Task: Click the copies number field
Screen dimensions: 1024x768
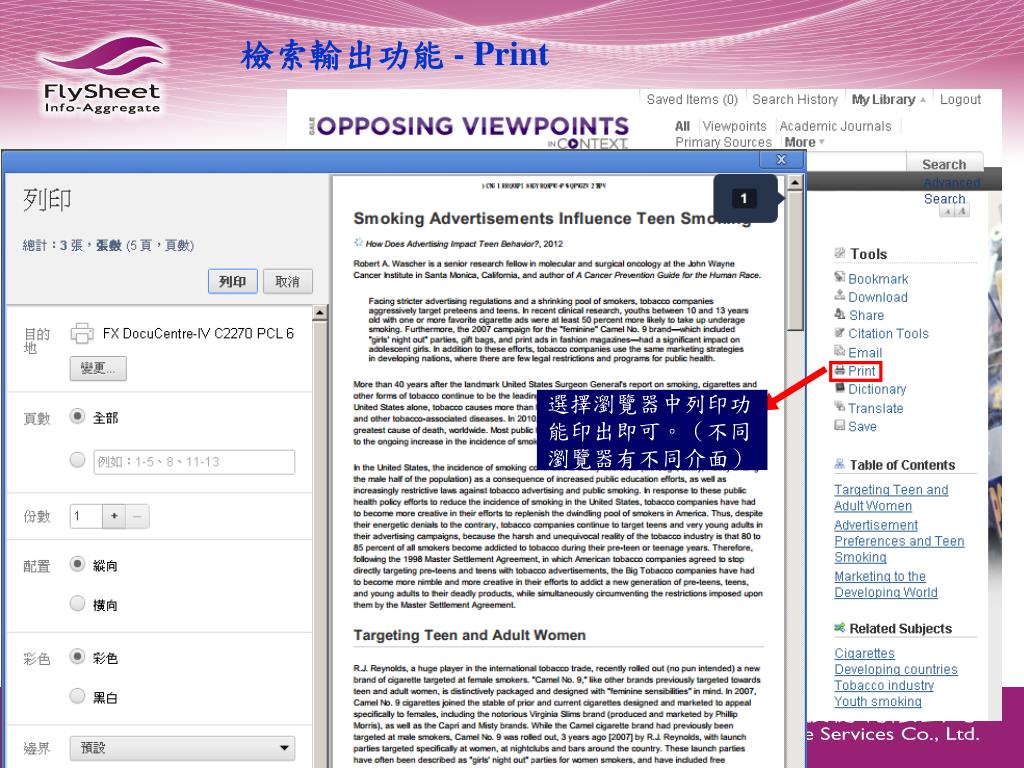Action: [x=86, y=516]
